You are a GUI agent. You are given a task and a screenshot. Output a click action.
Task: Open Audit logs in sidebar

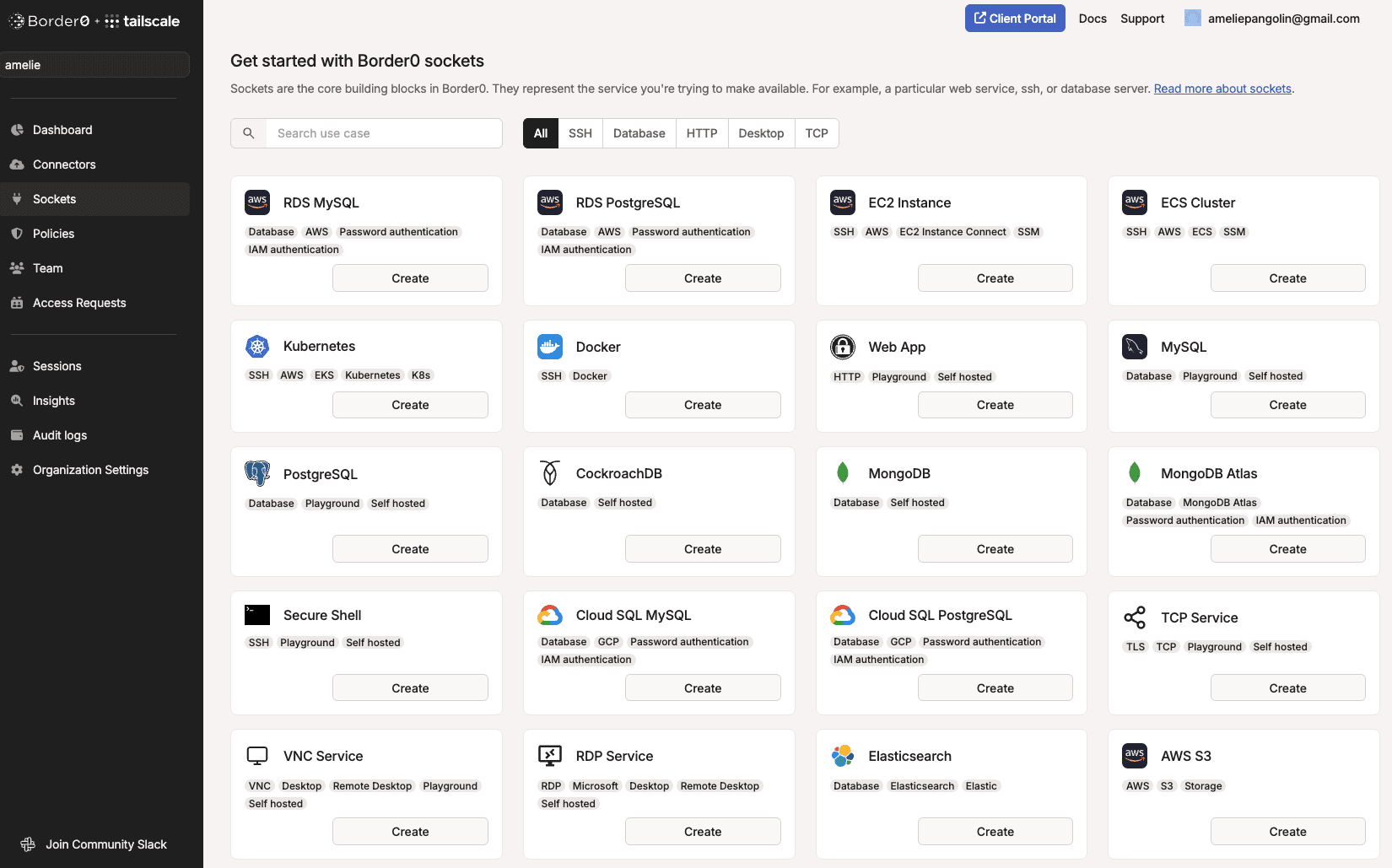pos(94,435)
